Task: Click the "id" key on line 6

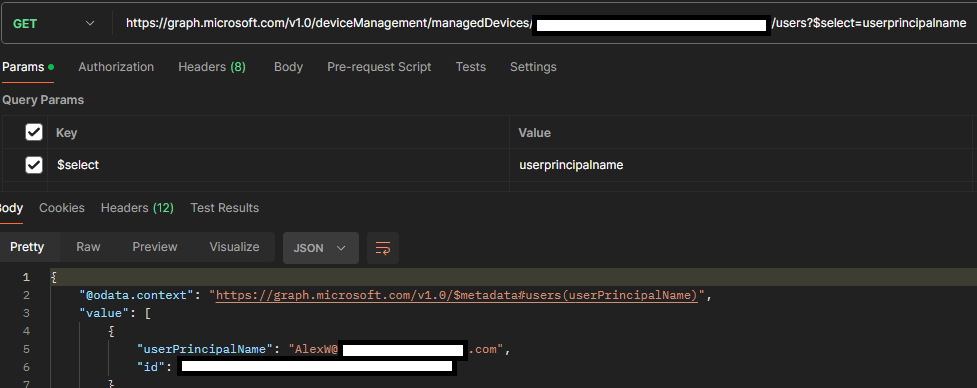Action: tap(150, 367)
